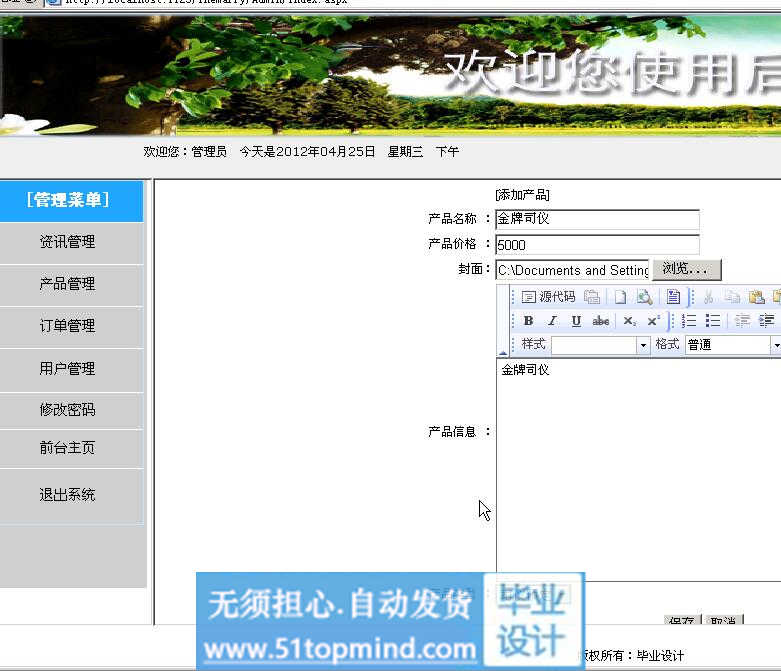The width and height of the screenshot is (781, 671).
Task: Click the 浏览... browse button
Action: (686, 269)
